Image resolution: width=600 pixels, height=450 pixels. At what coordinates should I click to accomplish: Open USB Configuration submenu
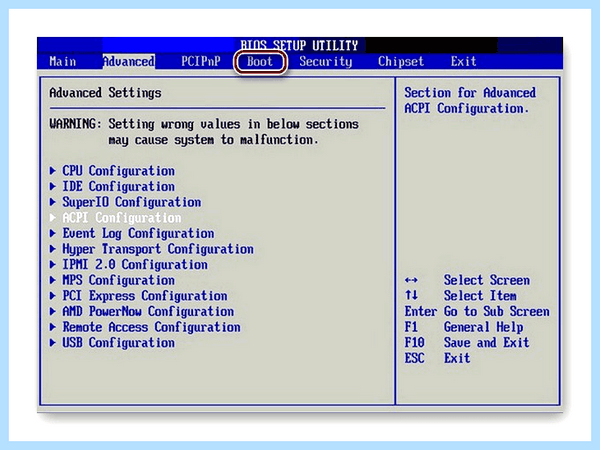tap(119, 343)
